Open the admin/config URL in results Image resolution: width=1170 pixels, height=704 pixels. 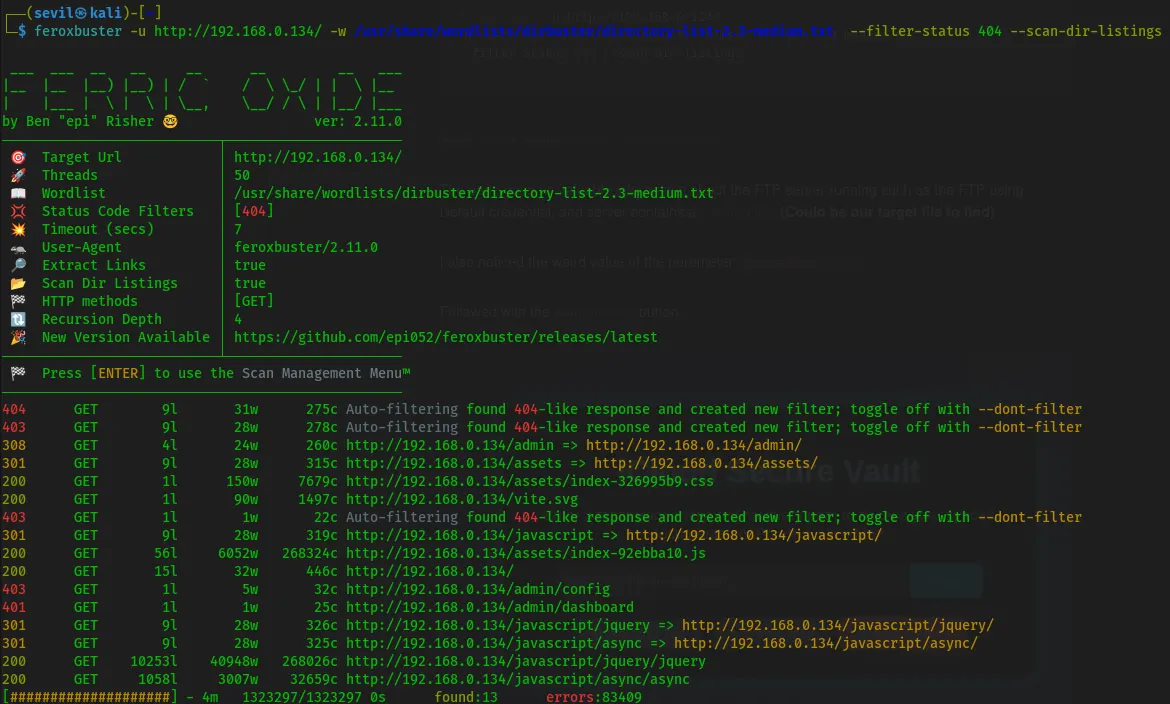tap(463, 590)
